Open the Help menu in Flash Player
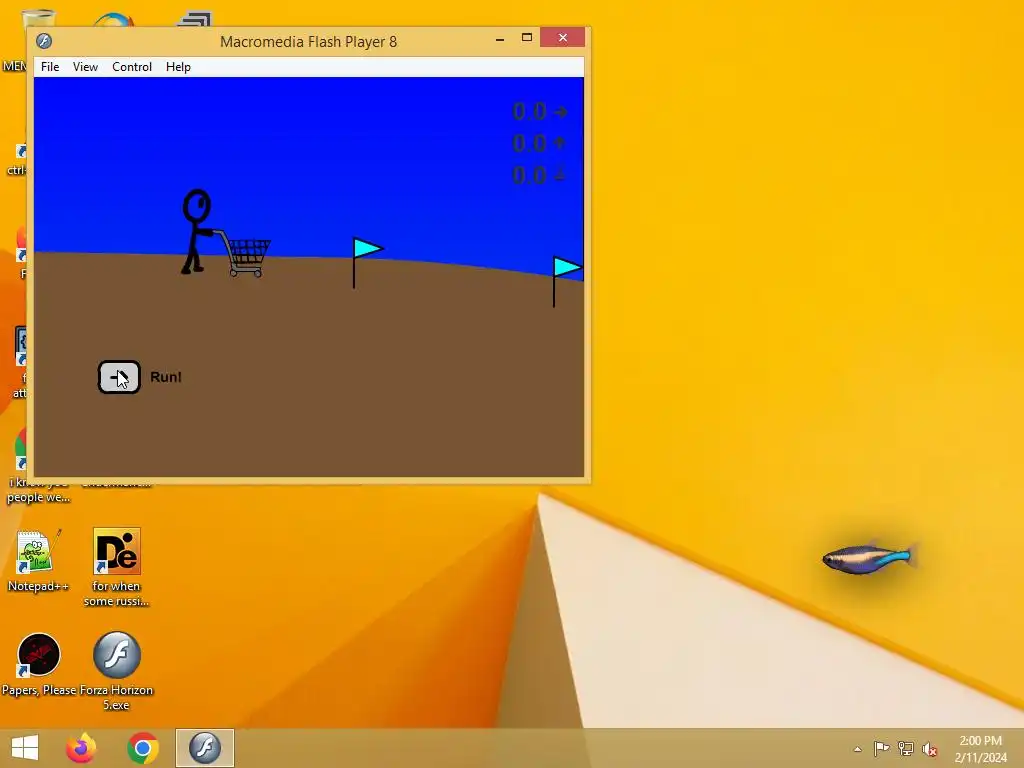1024x768 pixels. 178,67
